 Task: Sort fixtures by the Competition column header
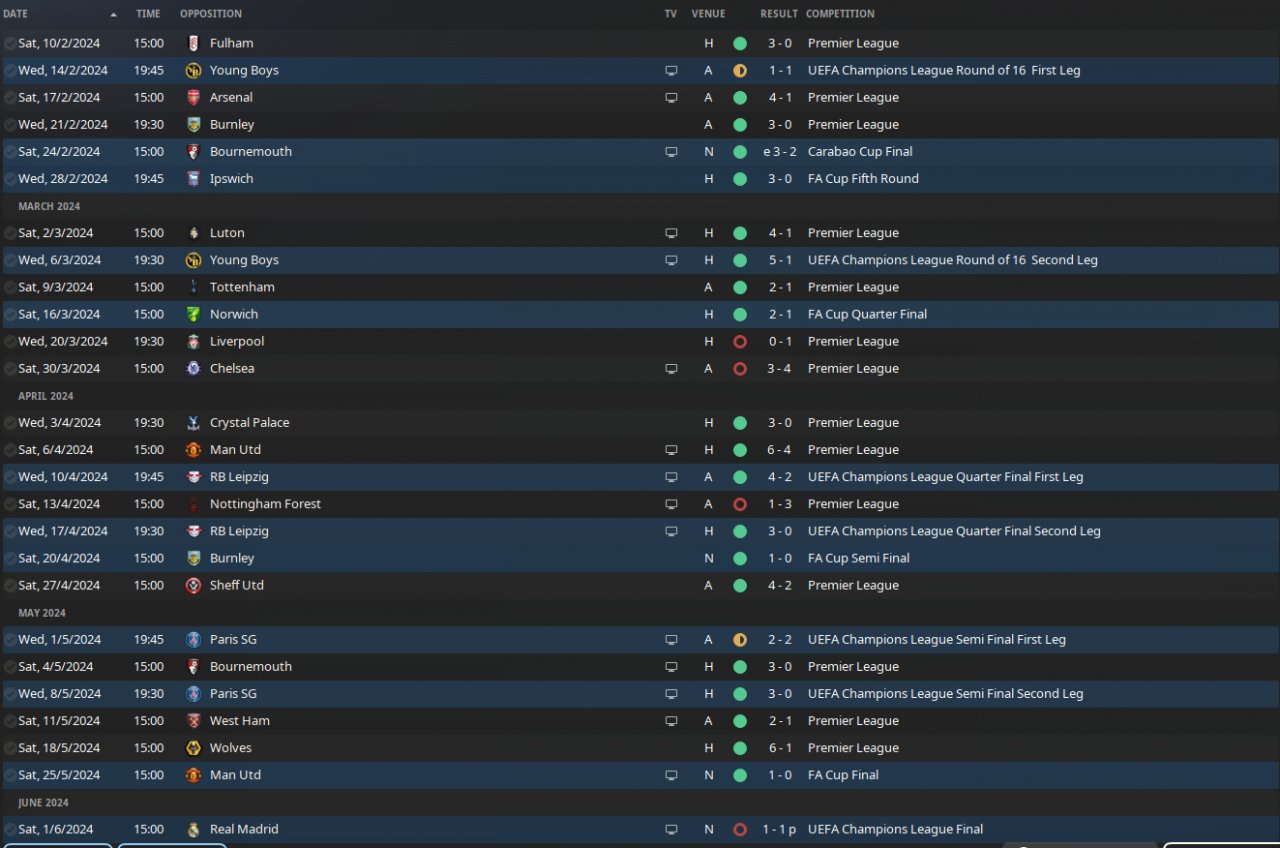coord(840,14)
